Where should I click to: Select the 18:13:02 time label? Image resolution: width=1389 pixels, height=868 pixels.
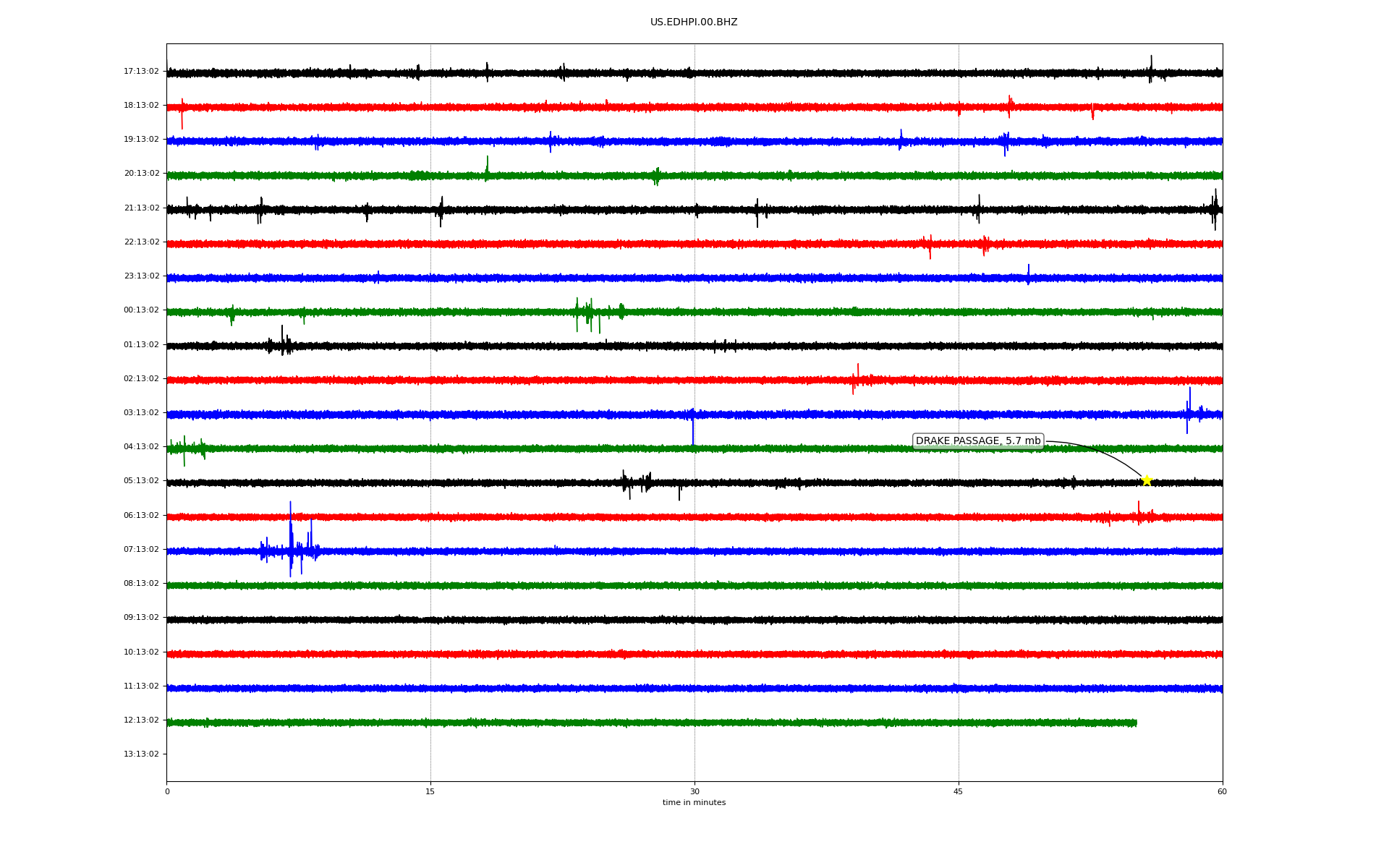pyautogui.click(x=141, y=106)
